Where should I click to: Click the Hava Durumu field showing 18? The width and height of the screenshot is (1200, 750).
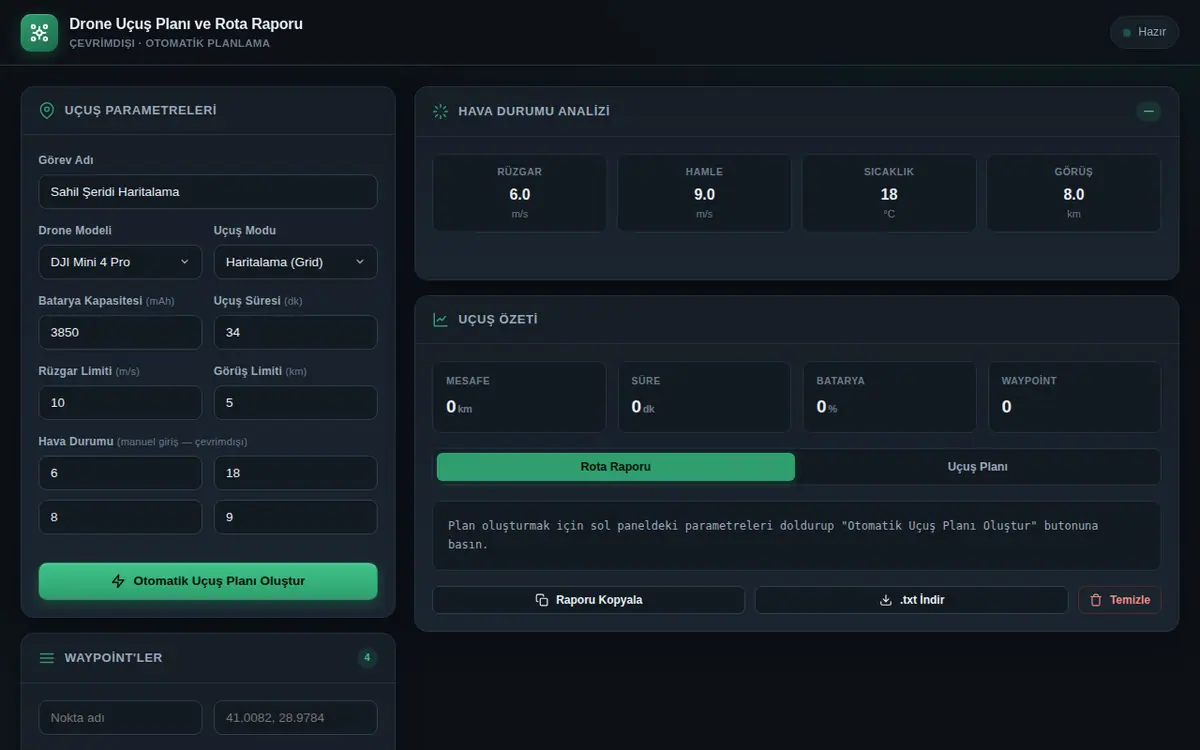(295, 473)
